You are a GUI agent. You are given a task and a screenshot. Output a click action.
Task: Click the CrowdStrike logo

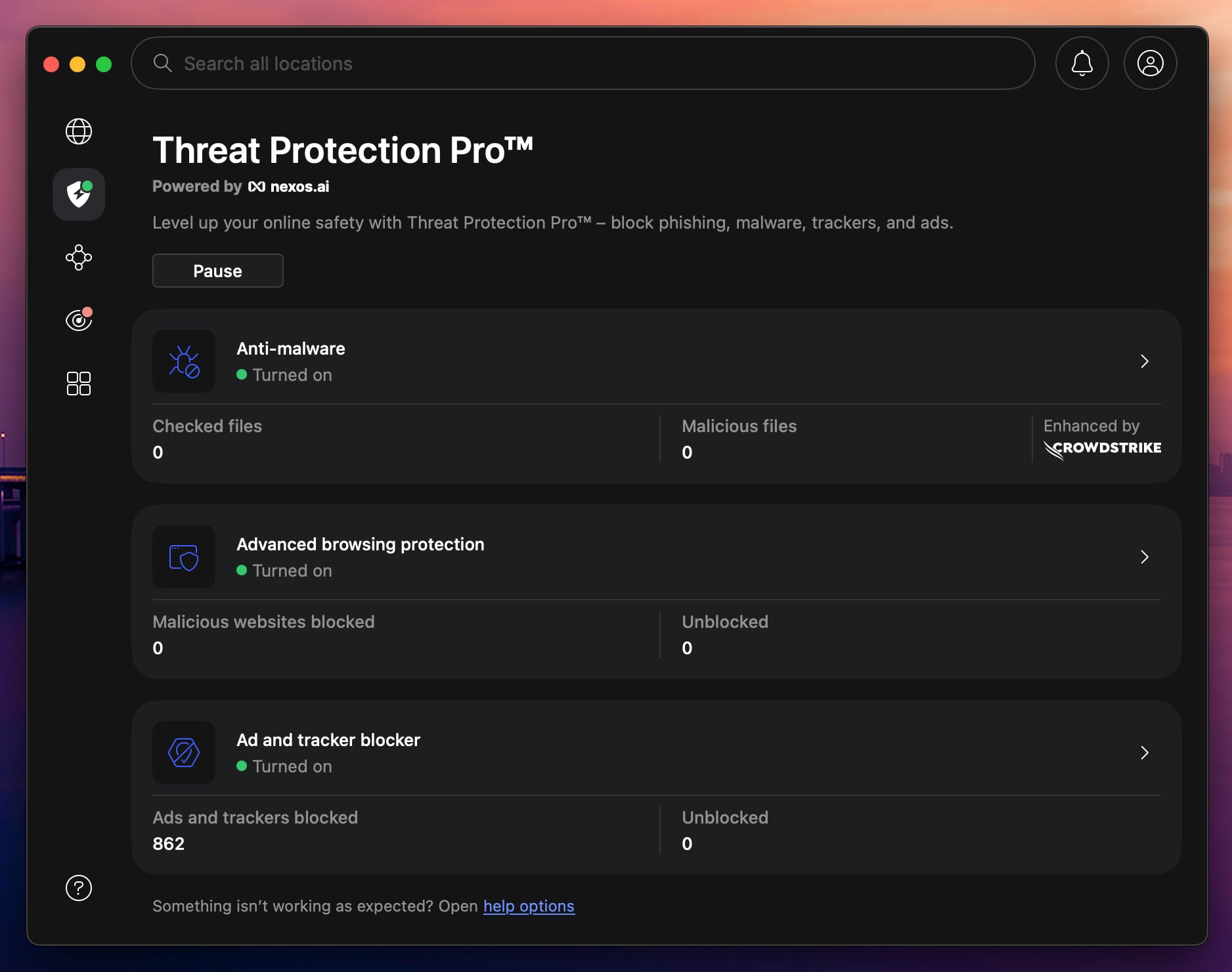pyautogui.click(x=1103, y=449)
